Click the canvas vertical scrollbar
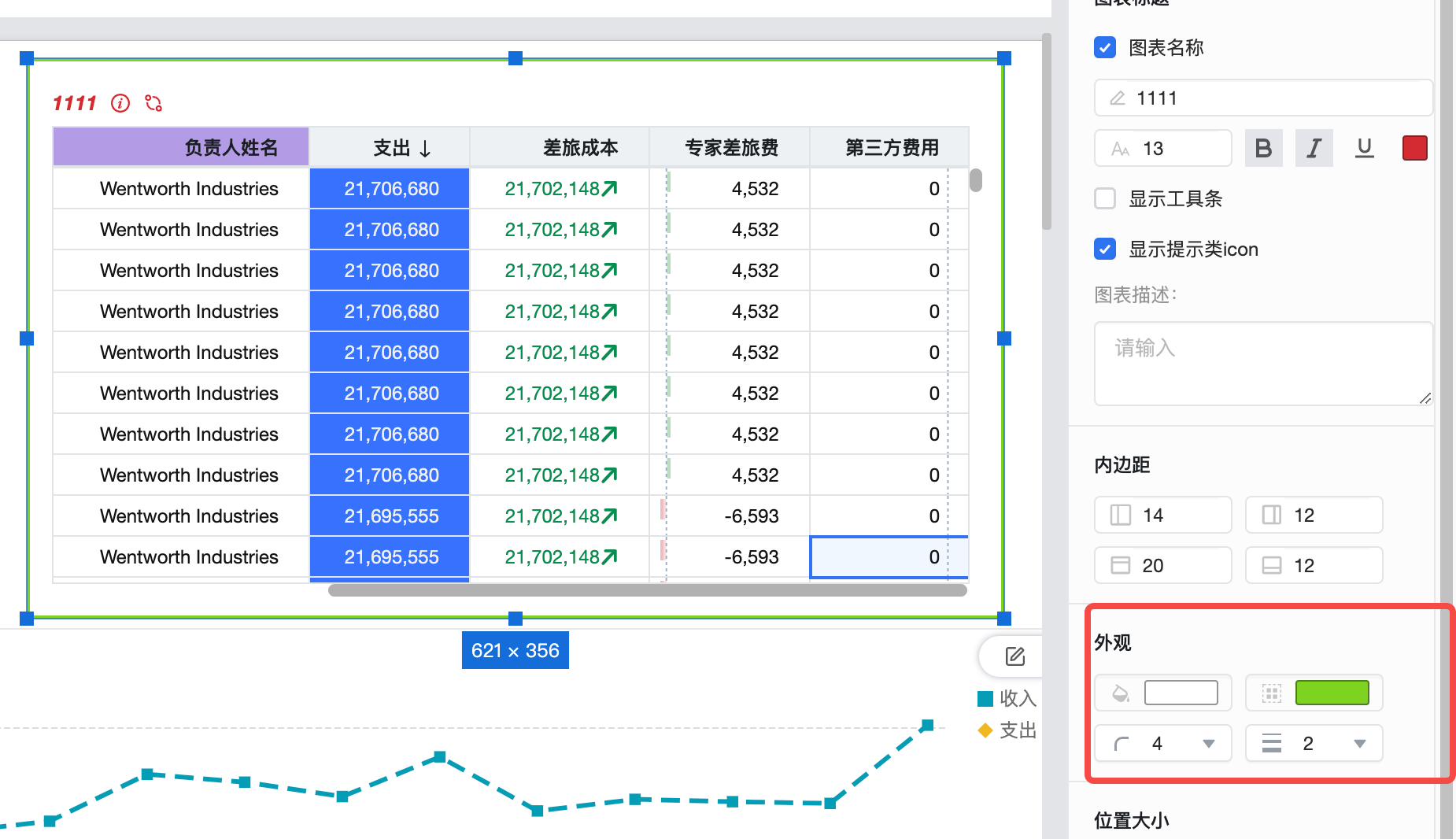 pos(1047,131)
